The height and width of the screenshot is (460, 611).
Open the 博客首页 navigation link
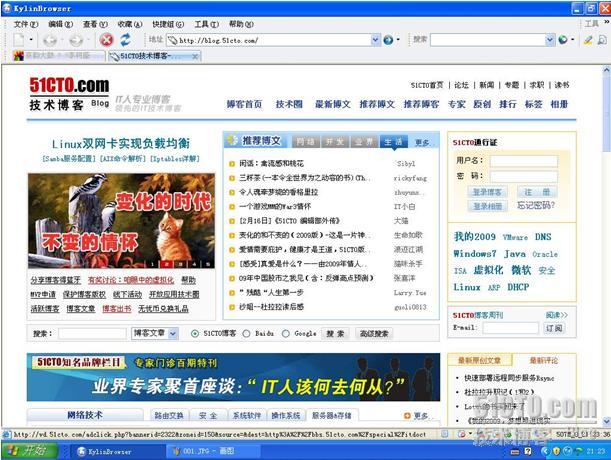pyautogui.click(x=244, y=104)
